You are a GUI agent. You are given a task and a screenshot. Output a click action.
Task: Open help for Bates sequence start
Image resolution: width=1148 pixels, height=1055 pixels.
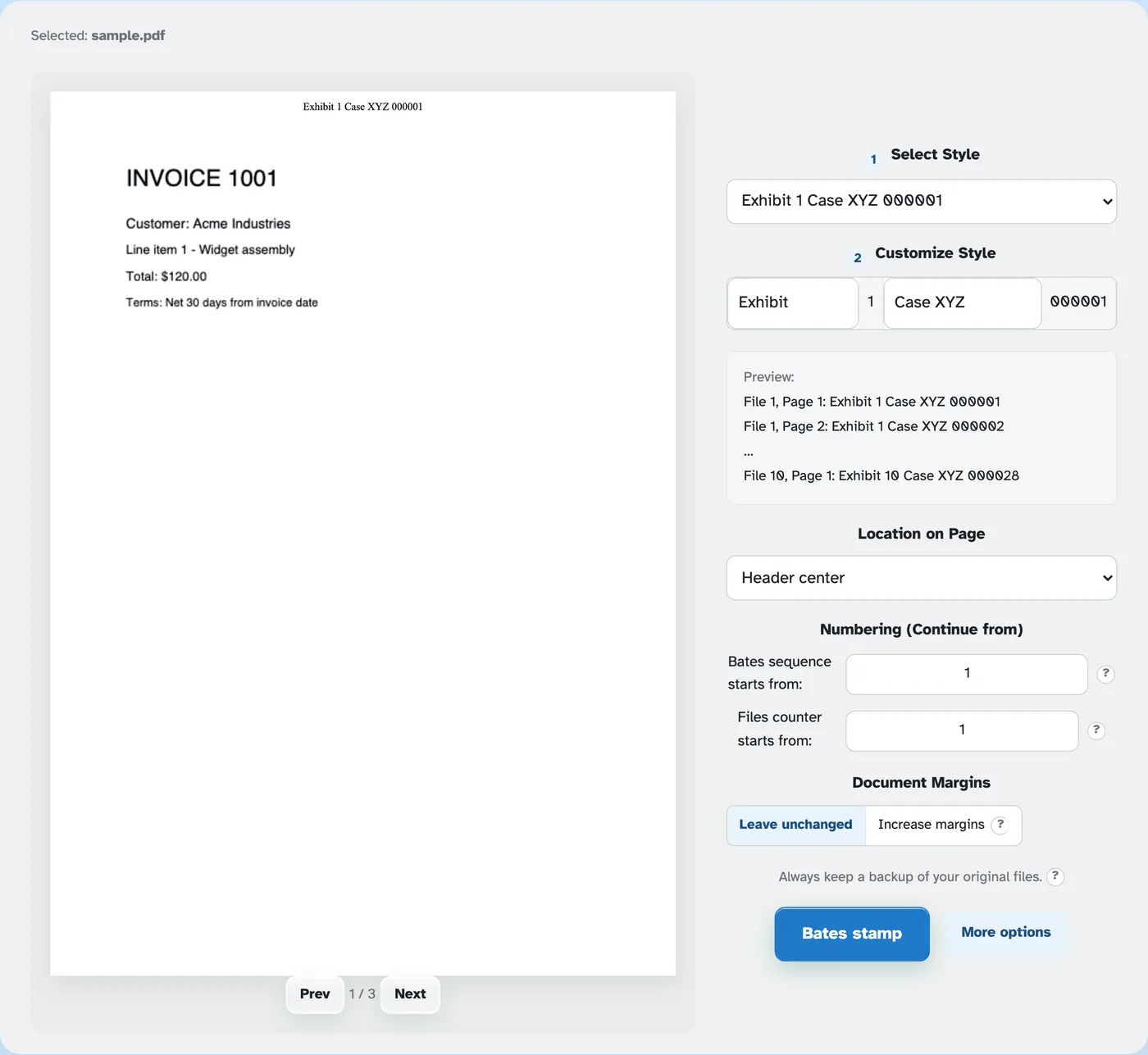(1105, 674)
